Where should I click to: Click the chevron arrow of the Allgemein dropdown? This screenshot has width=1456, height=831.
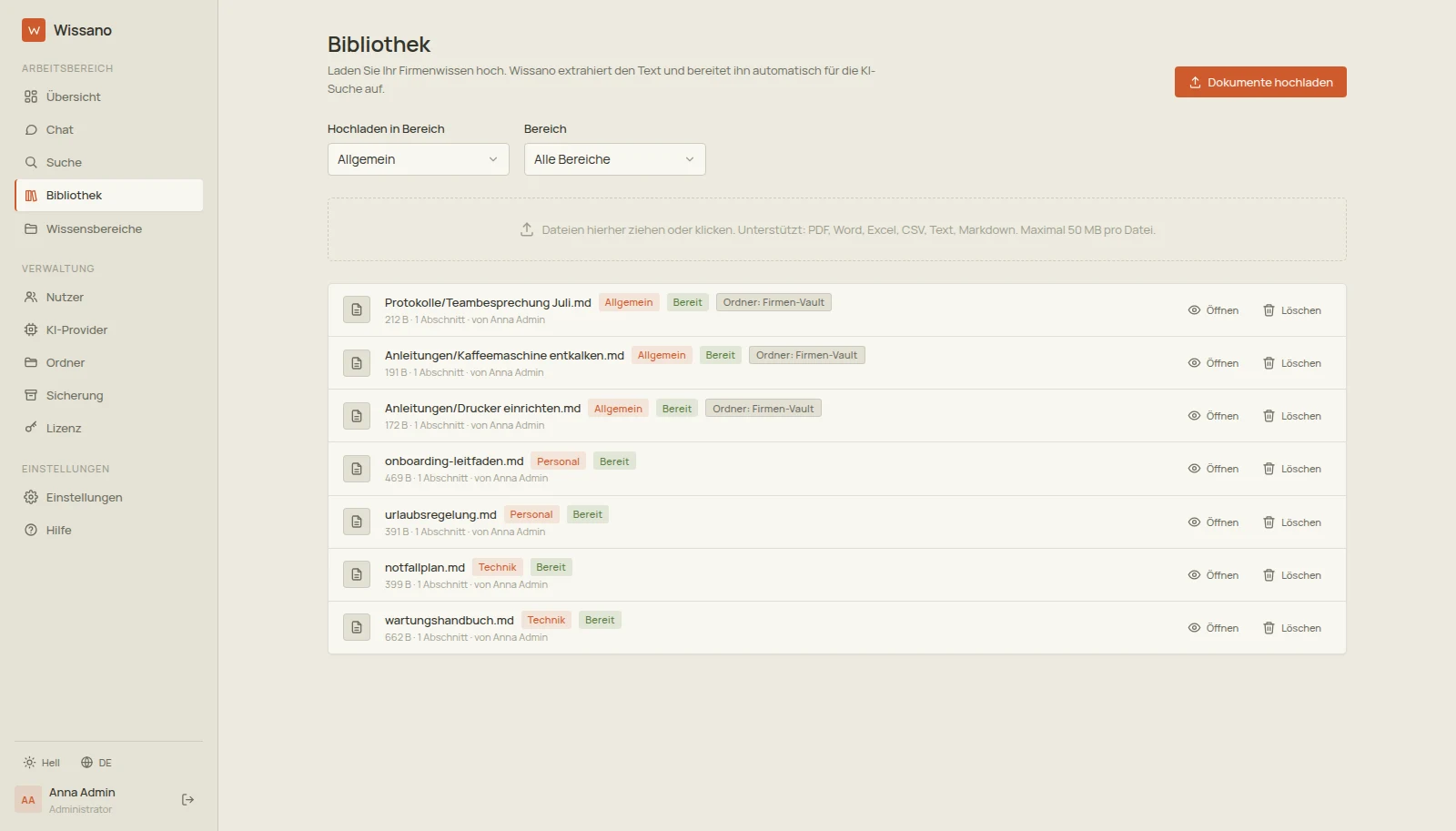point(493,159)
